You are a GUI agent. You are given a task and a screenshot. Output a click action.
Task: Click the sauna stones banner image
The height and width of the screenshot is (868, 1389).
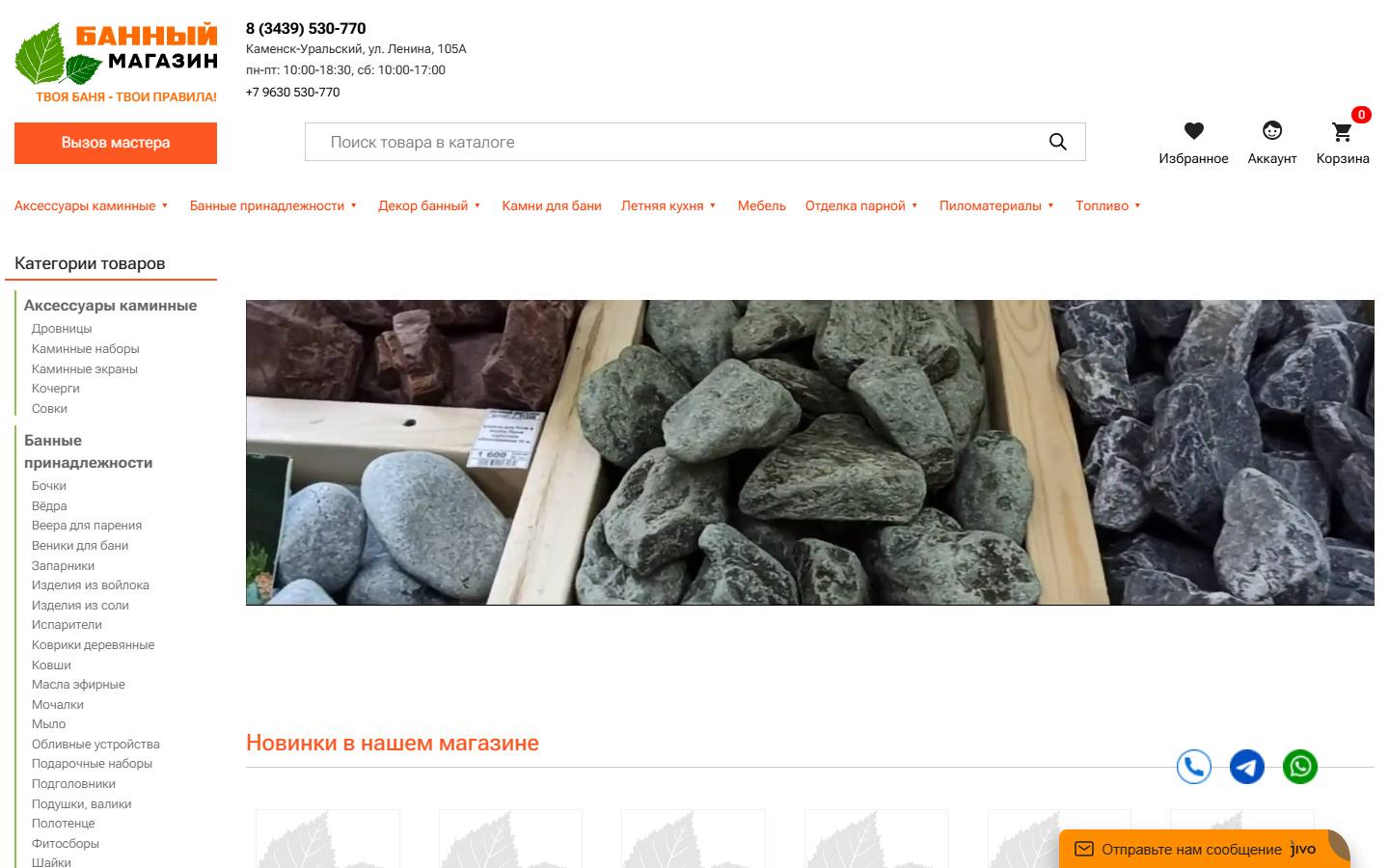[x=810, y=452]
